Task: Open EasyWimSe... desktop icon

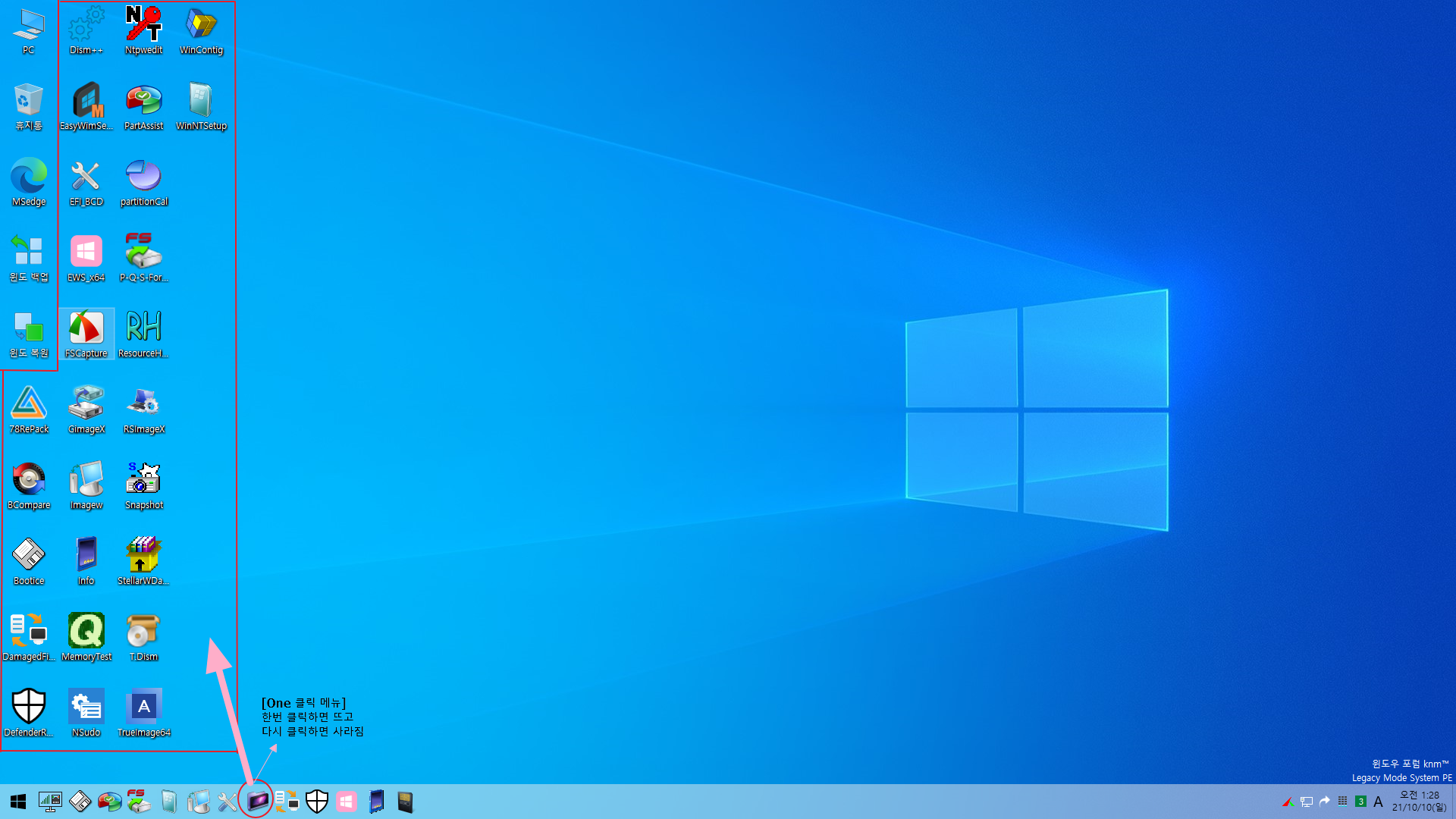Action: (x=86, y=107)
